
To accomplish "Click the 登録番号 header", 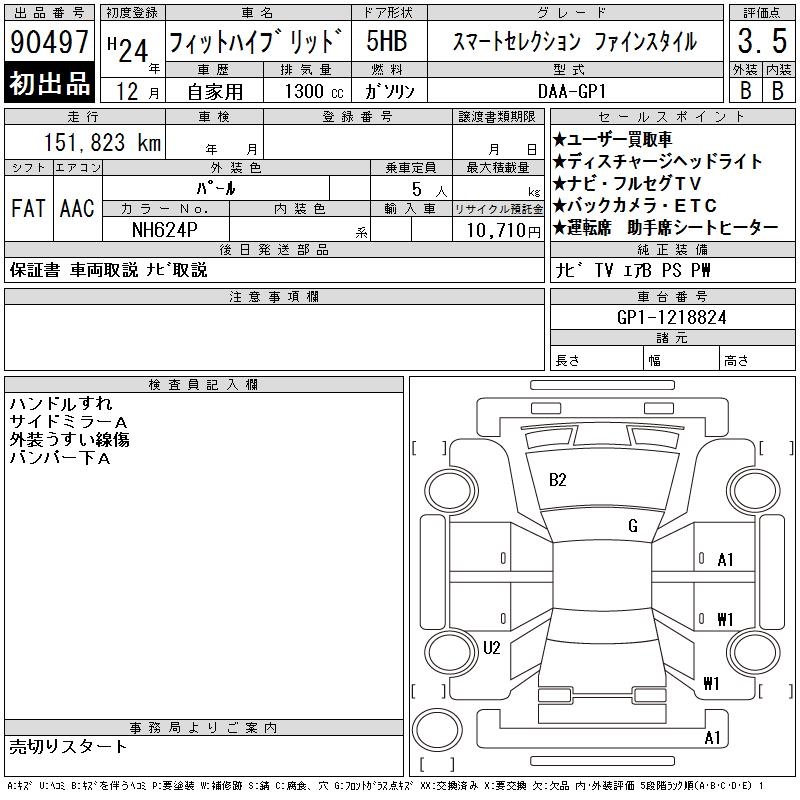I will tap(358, 116).
